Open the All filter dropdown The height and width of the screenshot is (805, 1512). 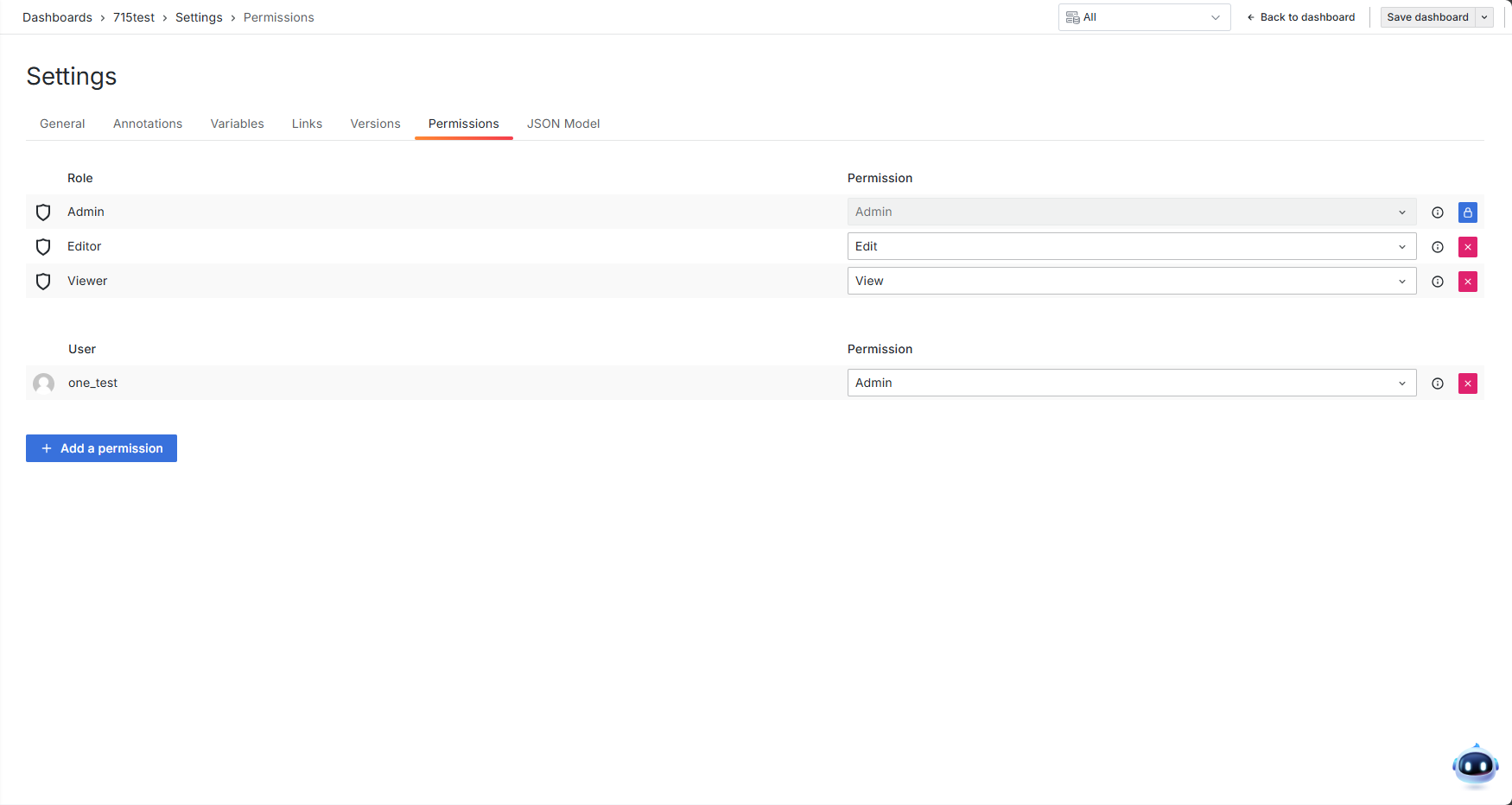[1143, 17]
